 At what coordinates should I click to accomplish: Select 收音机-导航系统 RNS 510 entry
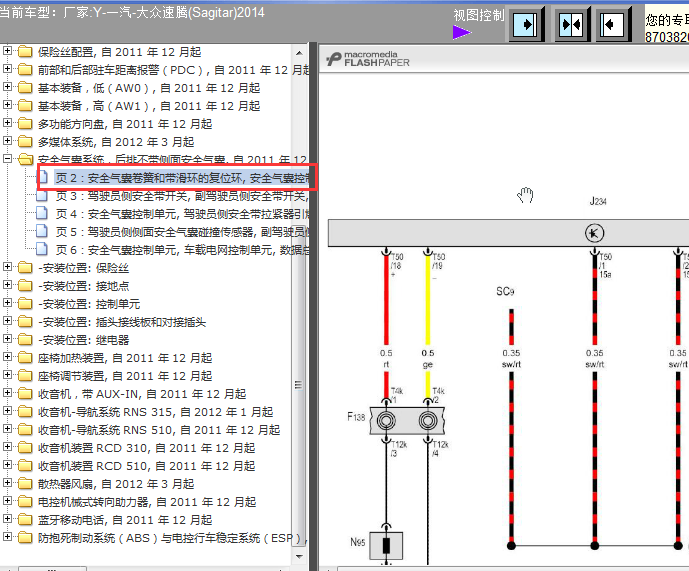(159, 430)
